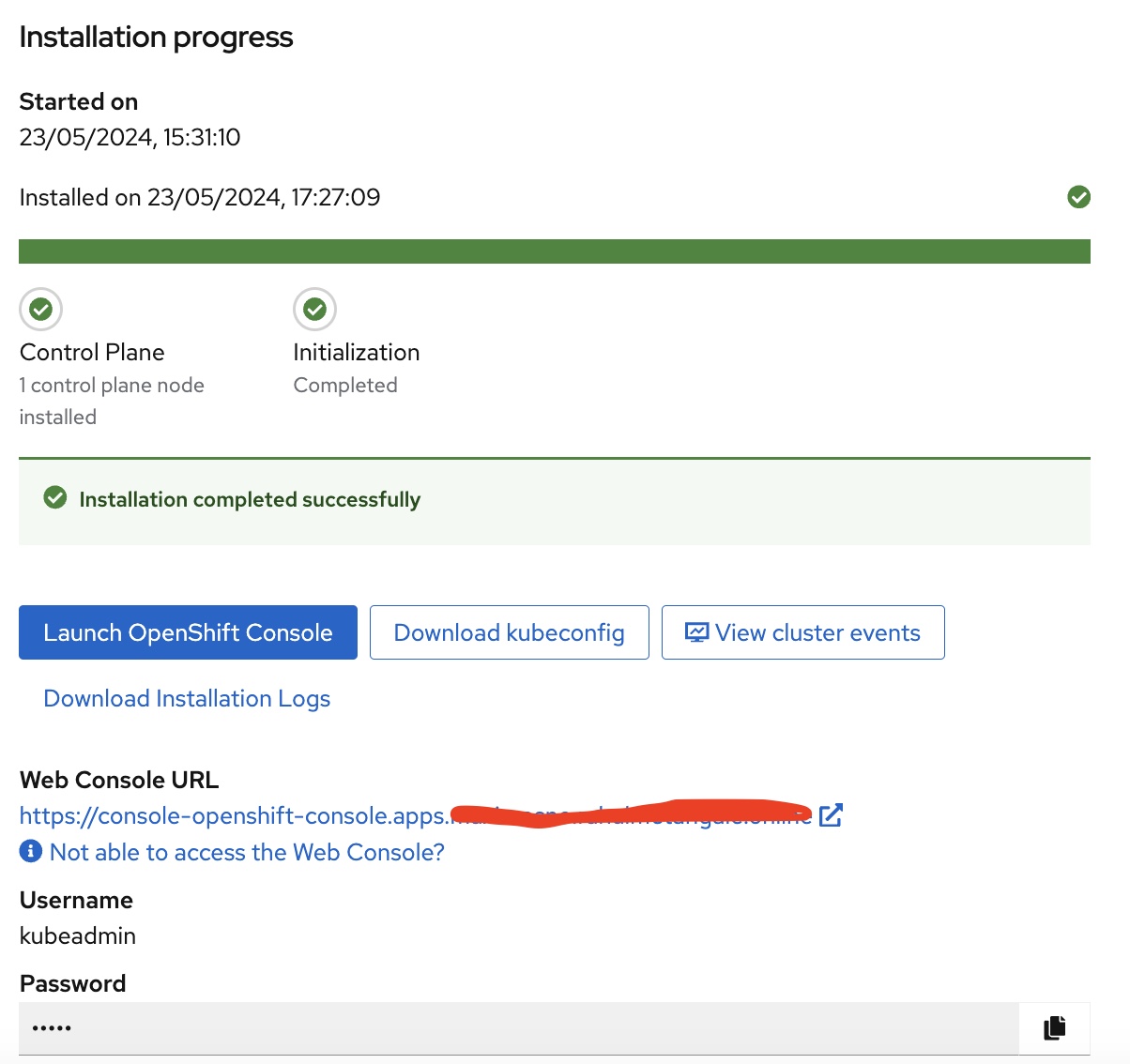The image size is (1130, 1064).
Task: Click the Control Plane green check icon
Action: (40, 309)
